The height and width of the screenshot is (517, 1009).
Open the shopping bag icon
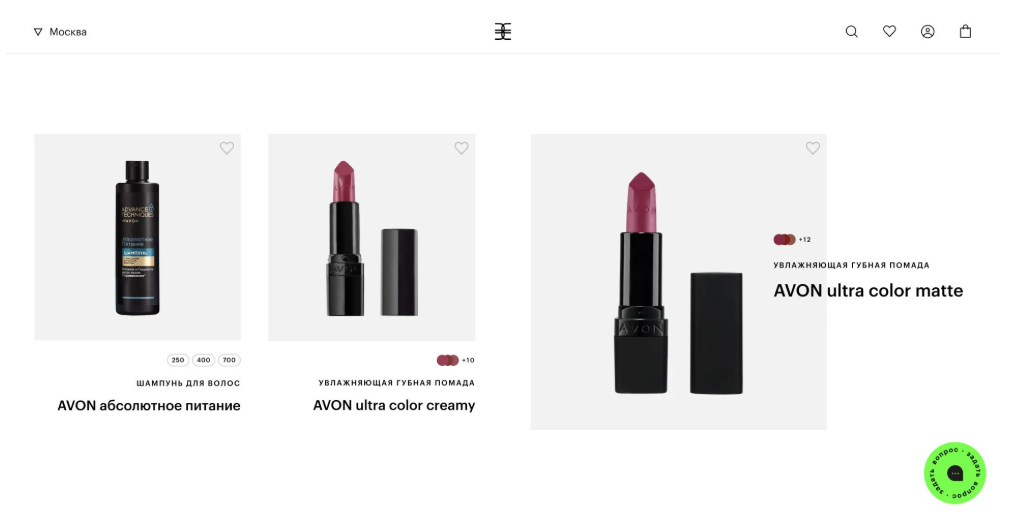pos(965,31)
